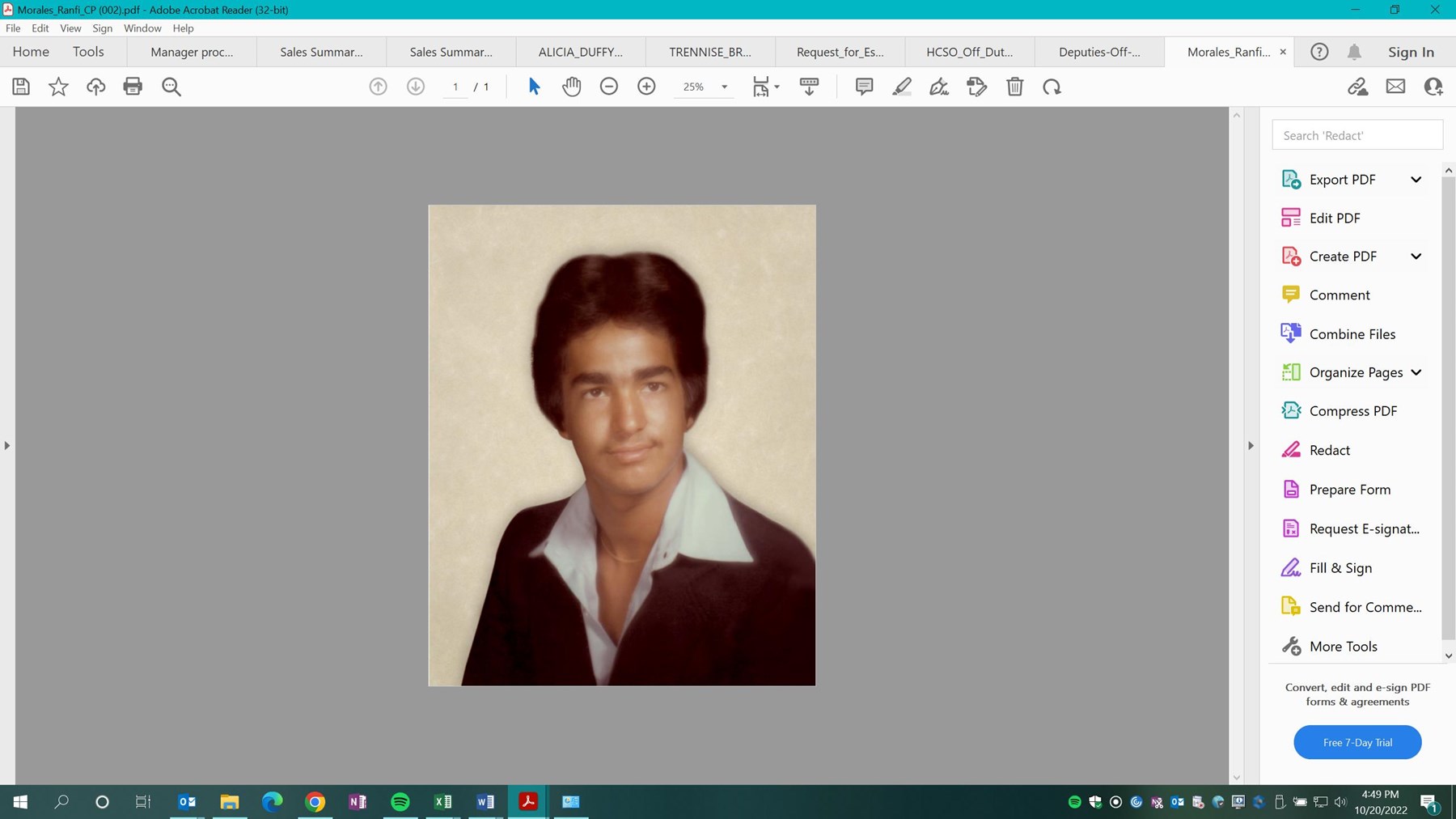Screen dimensions: 1456x819
Task: Click the Print icon
Action: pyautogui.click(x=133, y=86)
